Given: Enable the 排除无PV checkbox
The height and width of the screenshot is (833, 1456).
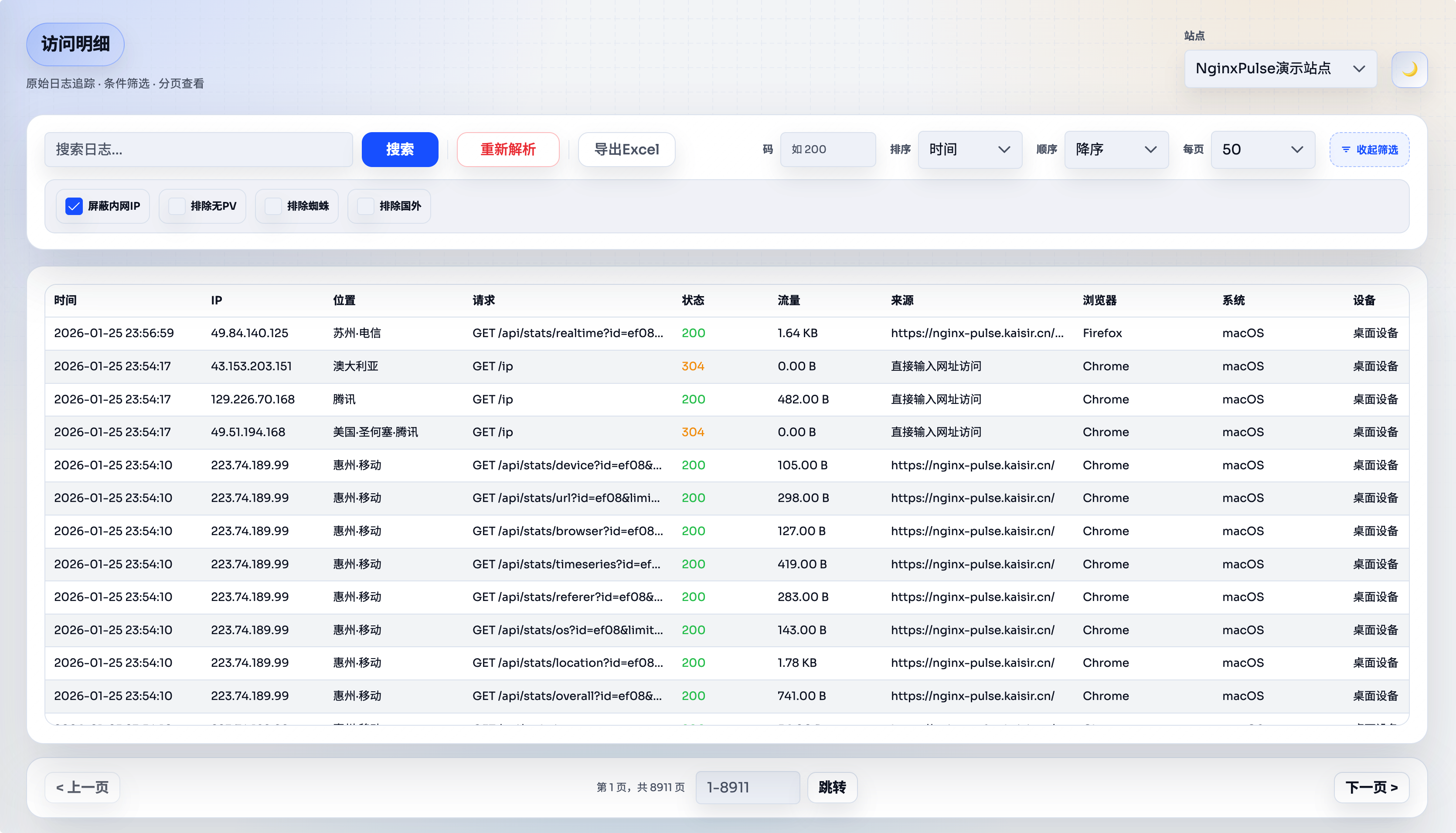Looking at the screenshot, I should pos(177,206).
